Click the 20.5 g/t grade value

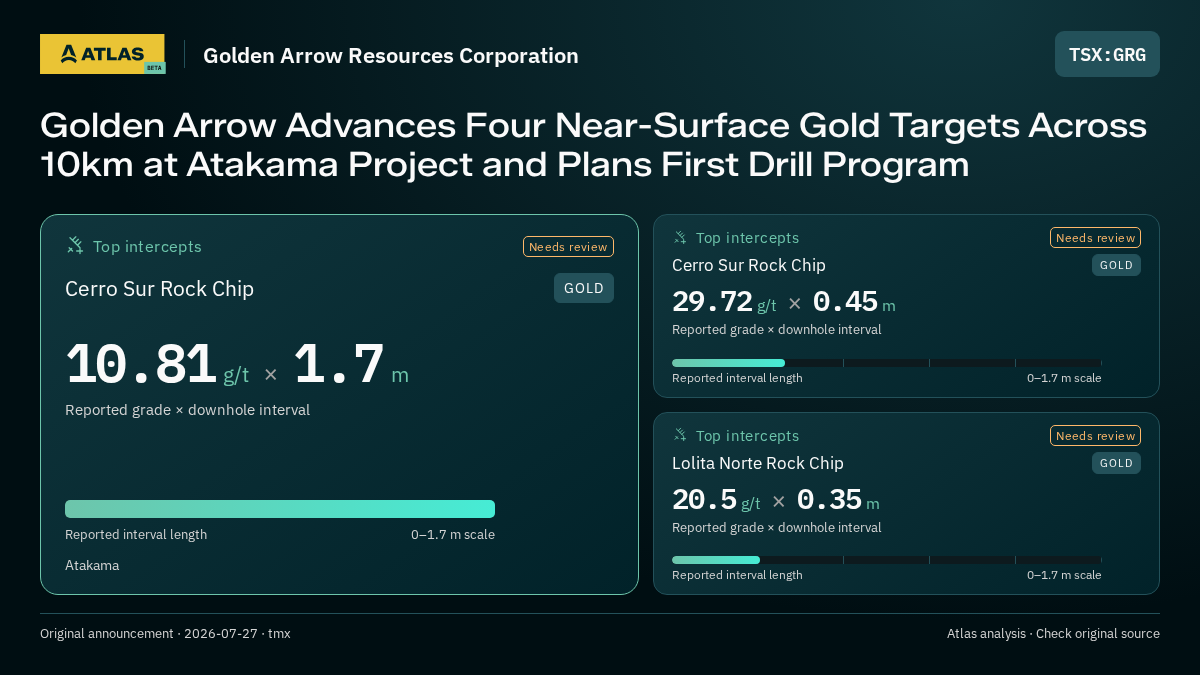coord(716,500)
